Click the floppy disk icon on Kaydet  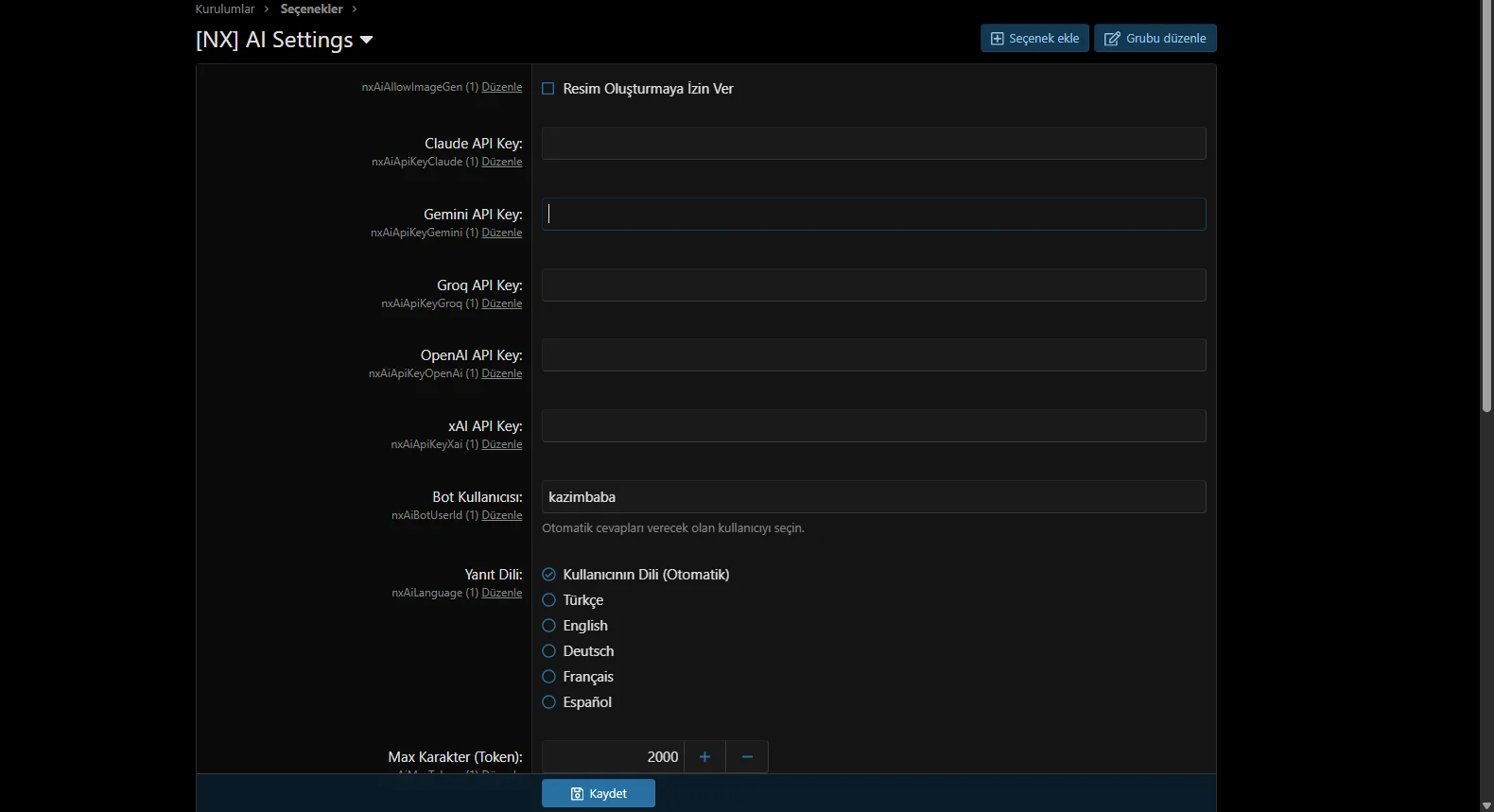pyautogui.click(x=577, y=794)
